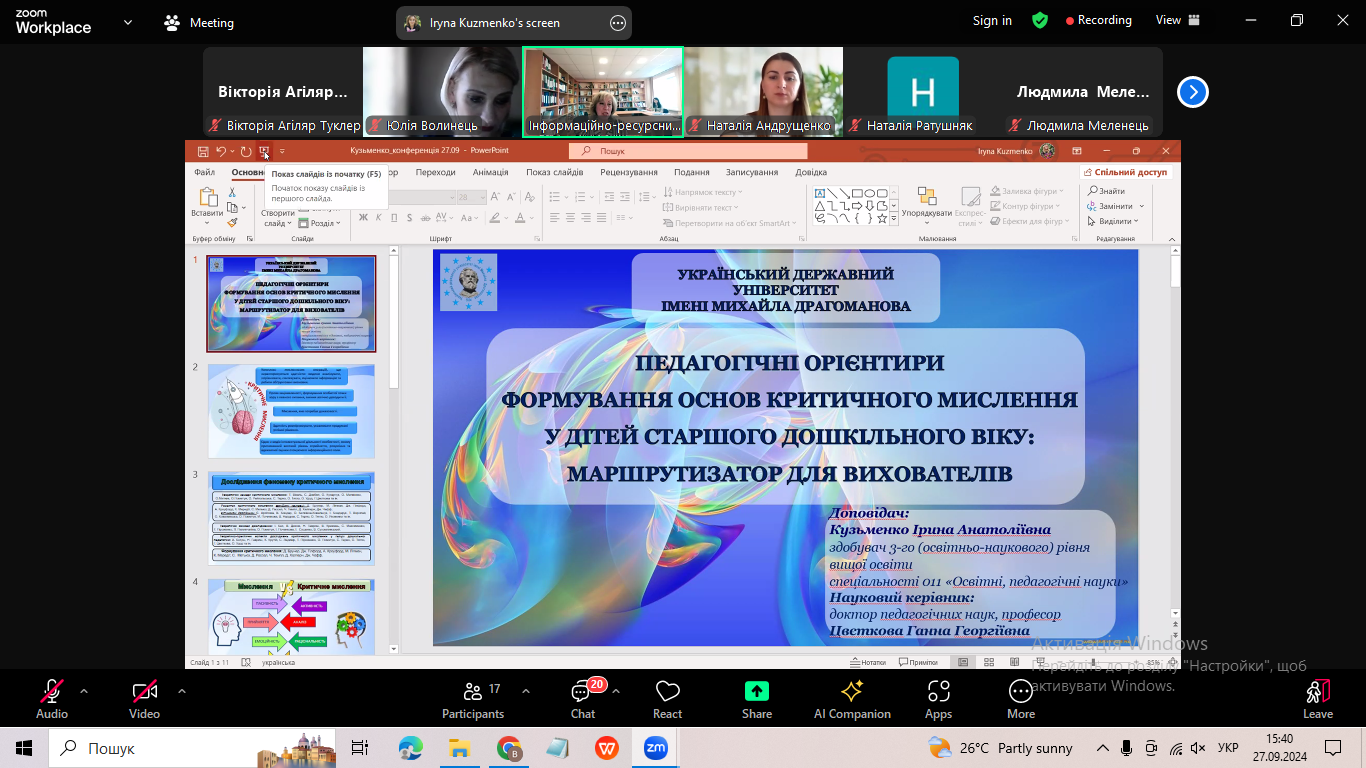This screenshot has width=1366, height=768.
Task: Click the Save icon in PowerPoint title bar
Action: (x=203, y=151)
